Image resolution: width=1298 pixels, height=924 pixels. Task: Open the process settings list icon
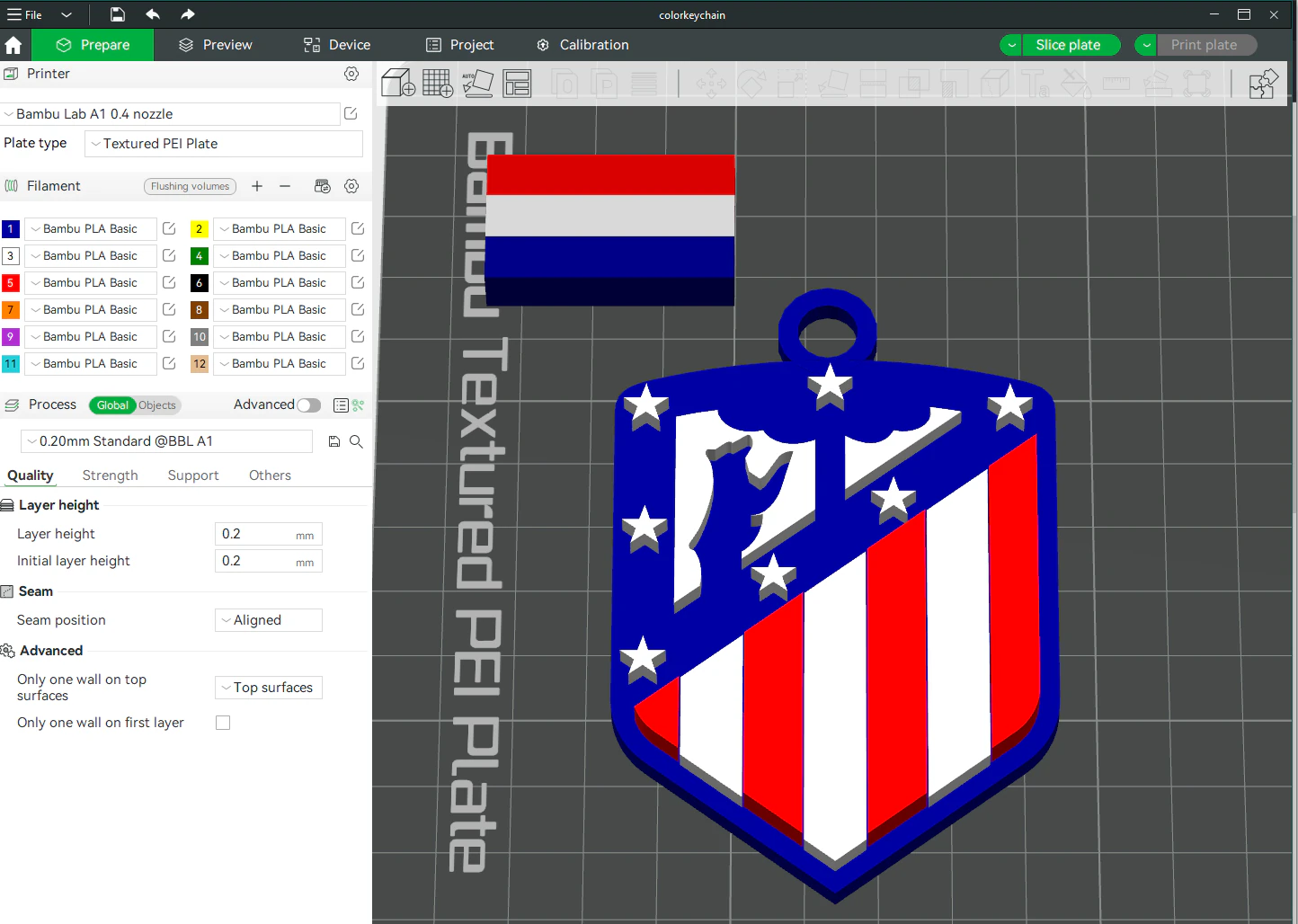pyautogui.click(x=341, y=405)
